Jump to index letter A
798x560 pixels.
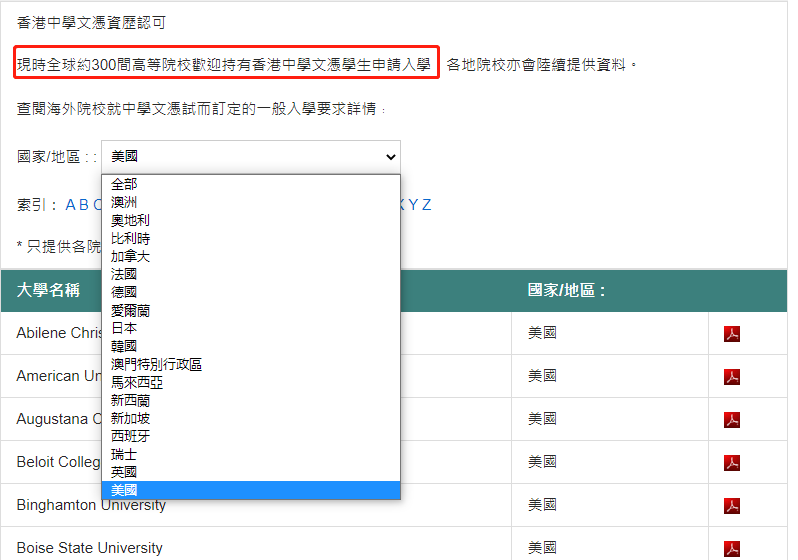(71, 205)
